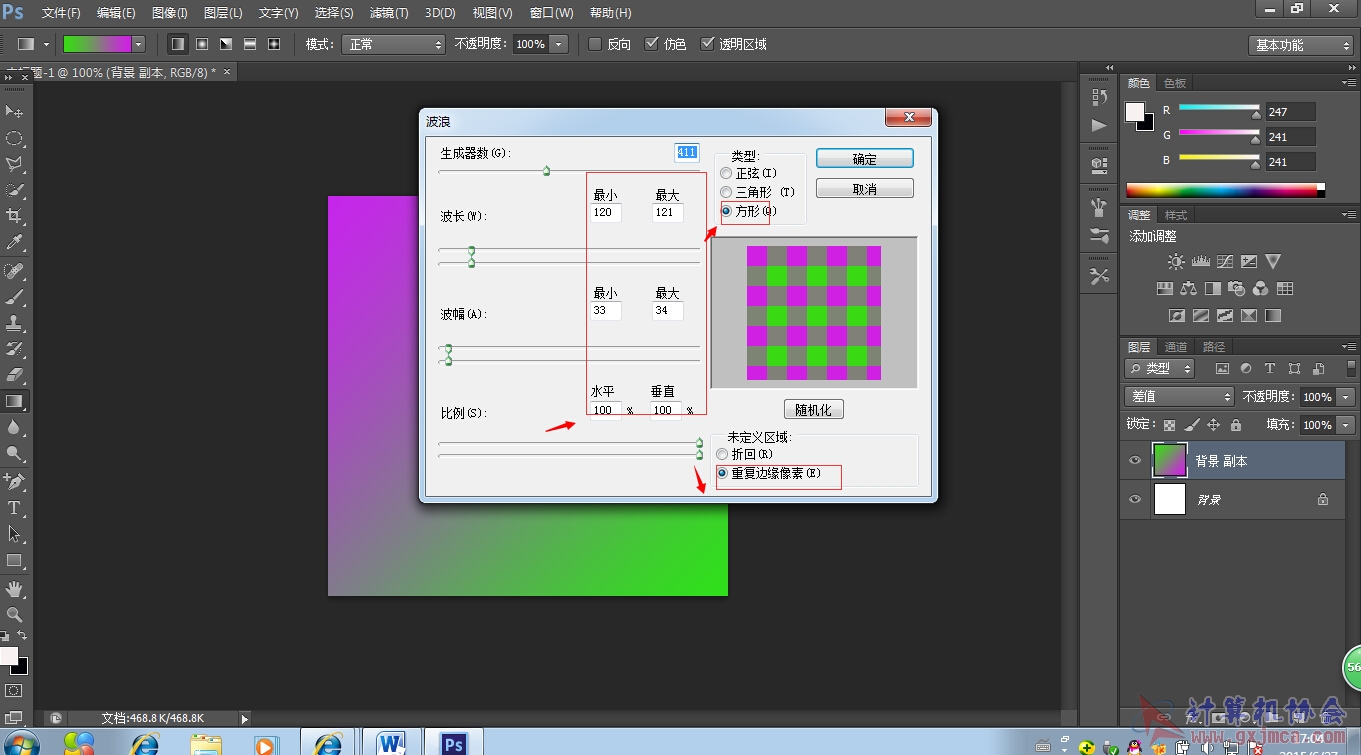
Task: Select the Clone Stamp tool
Action: coord(14,324)
